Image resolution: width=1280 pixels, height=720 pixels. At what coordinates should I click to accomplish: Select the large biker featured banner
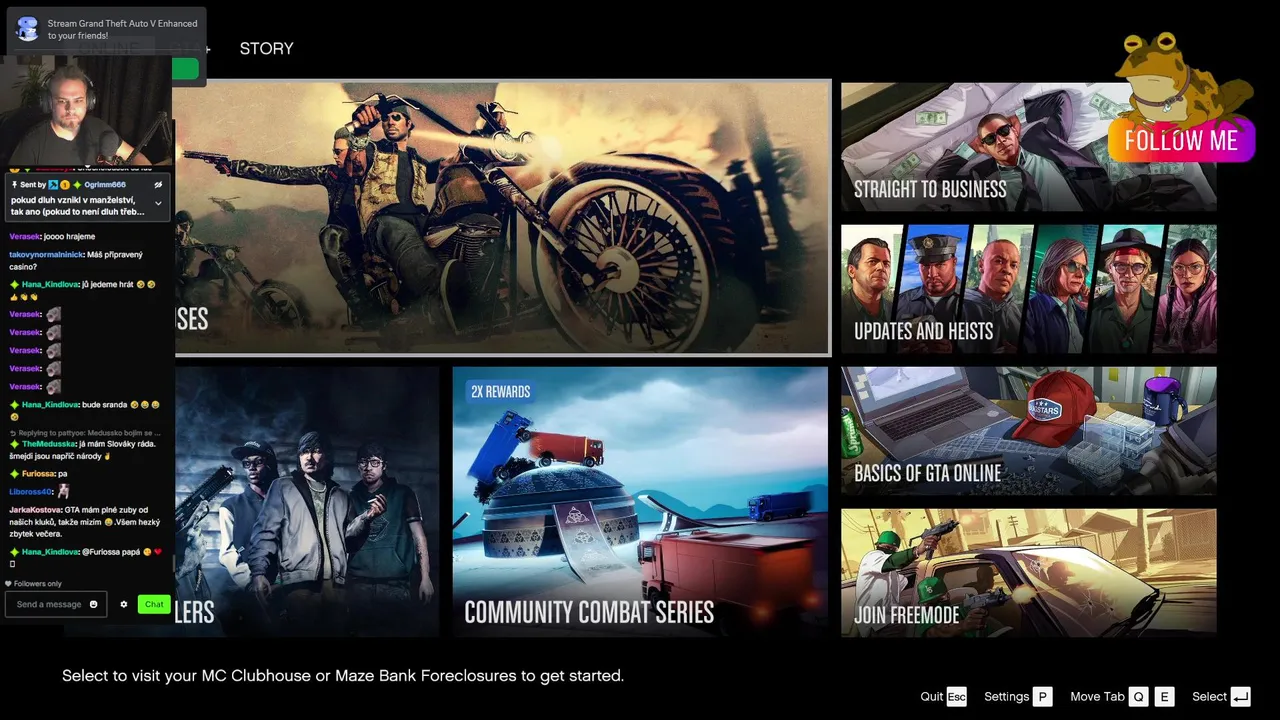[x=502, y=218]
